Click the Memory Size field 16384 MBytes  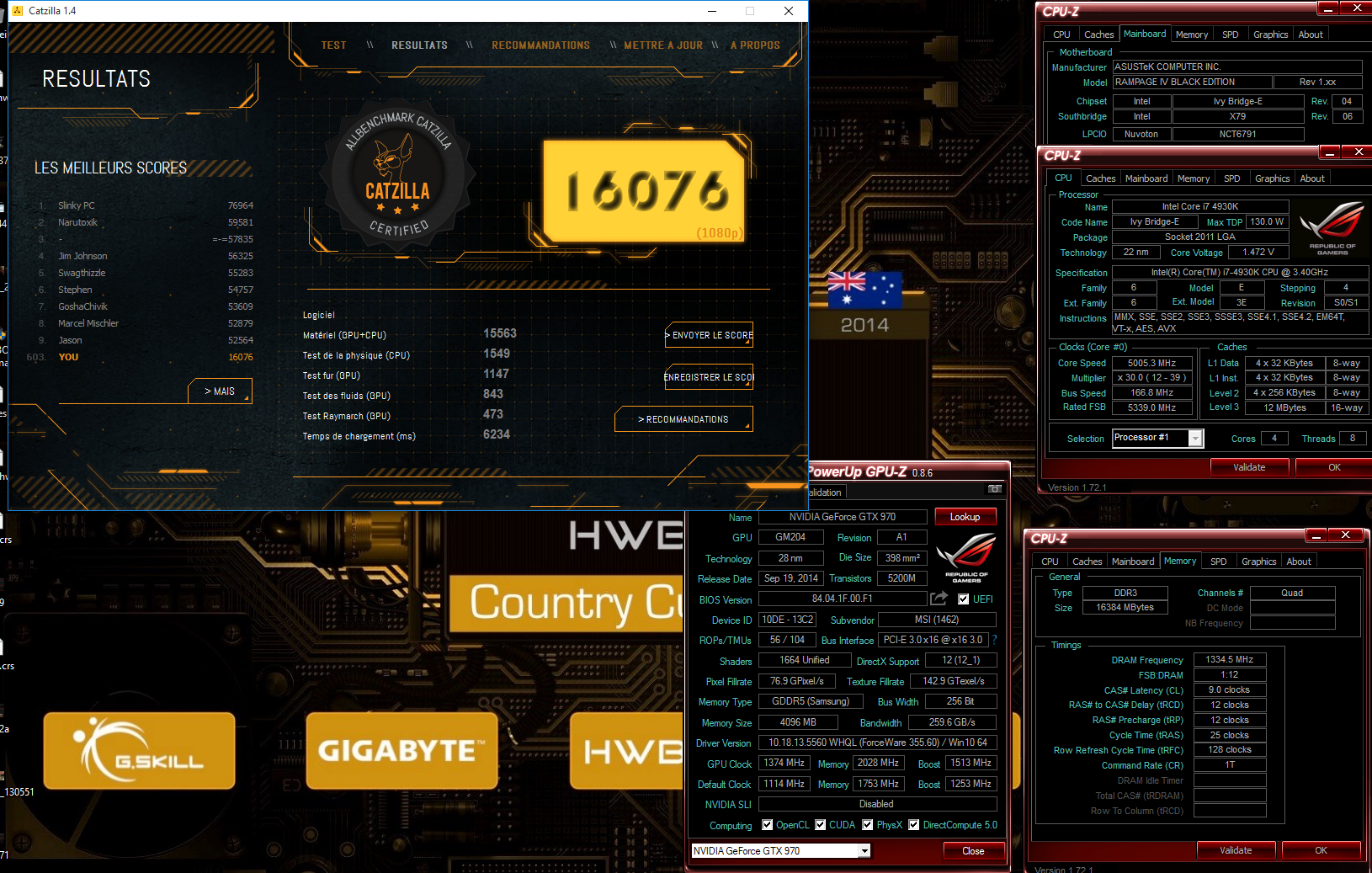(1125, 607)
